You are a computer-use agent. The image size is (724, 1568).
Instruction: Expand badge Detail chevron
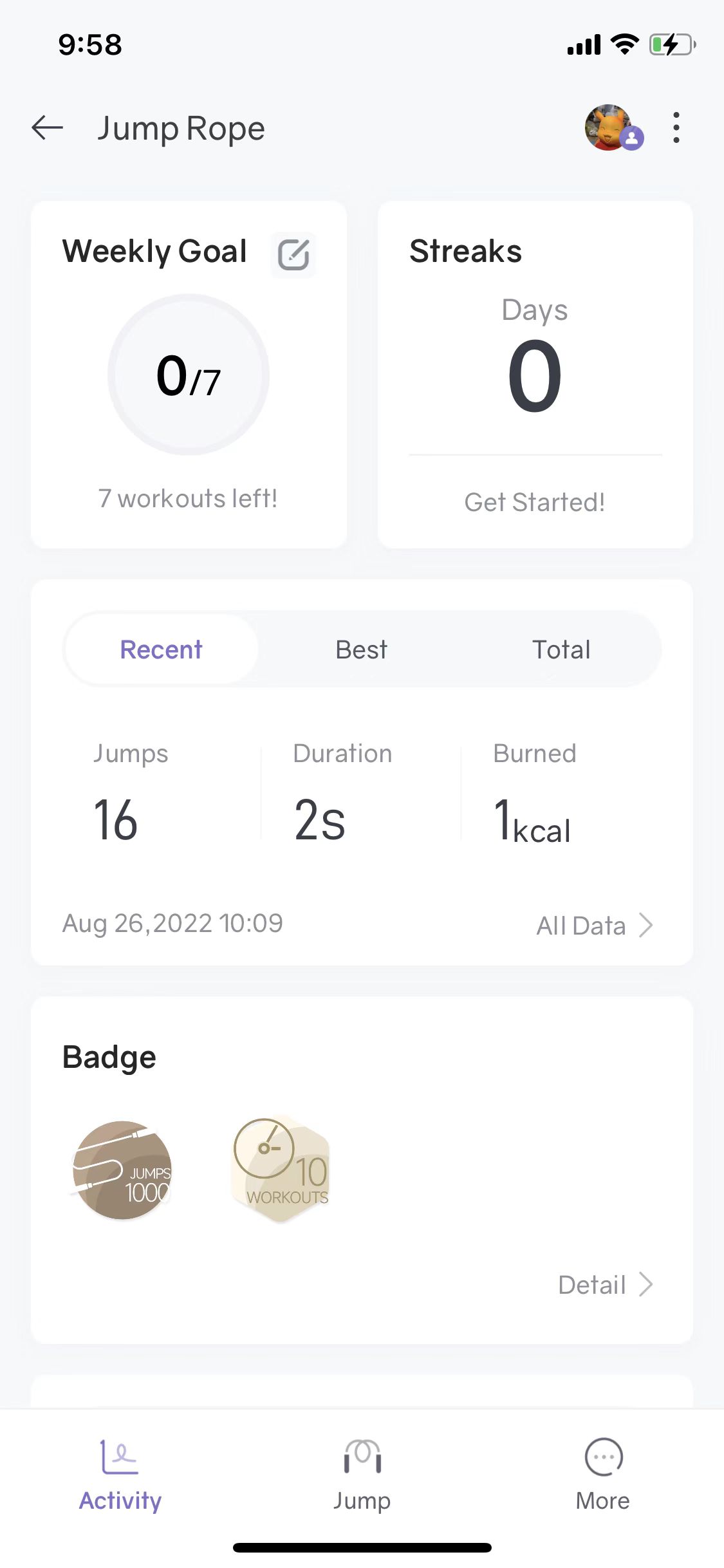click(646, 1285)
